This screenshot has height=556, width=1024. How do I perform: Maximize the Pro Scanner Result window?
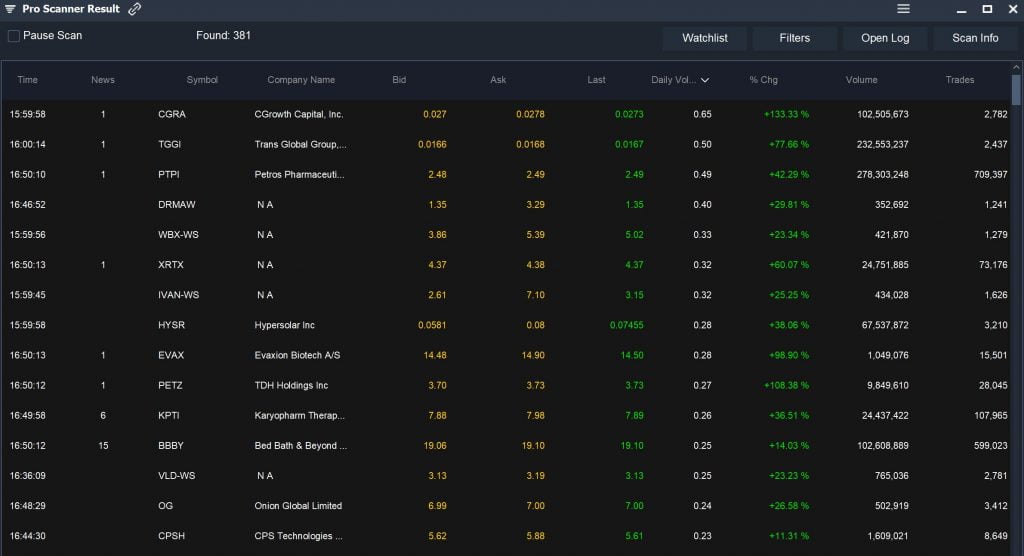pos(987,9)
